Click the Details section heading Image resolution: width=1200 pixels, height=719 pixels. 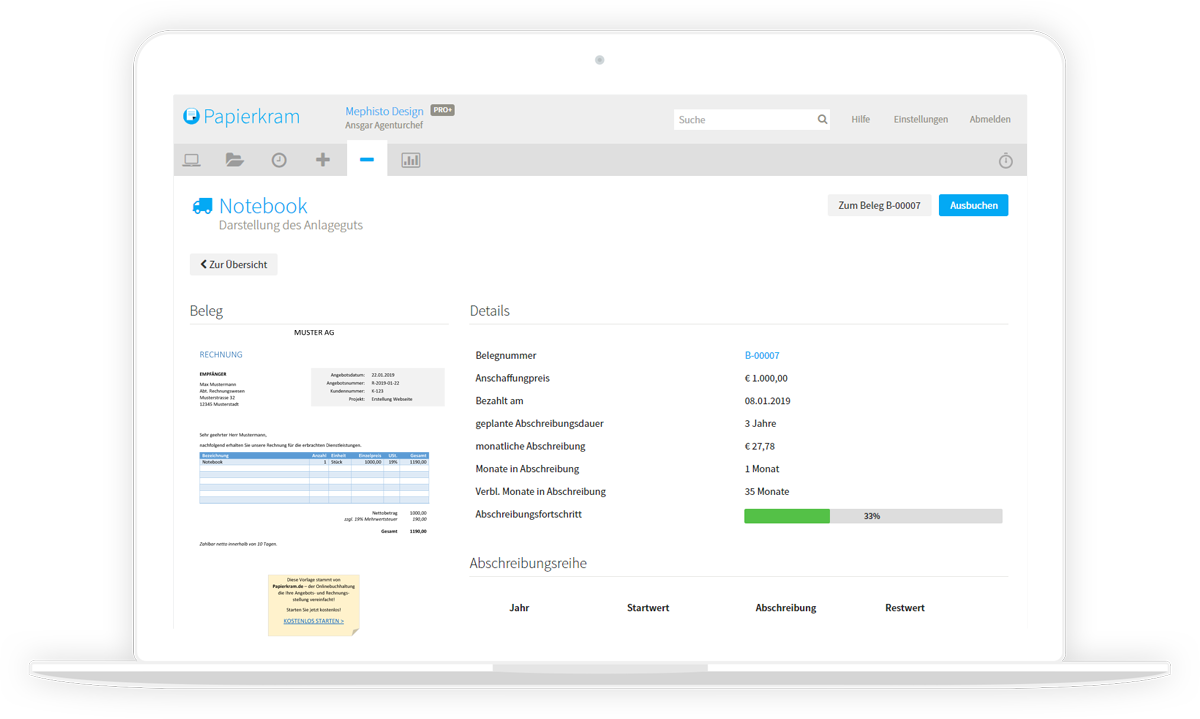(x=490, y=311)
